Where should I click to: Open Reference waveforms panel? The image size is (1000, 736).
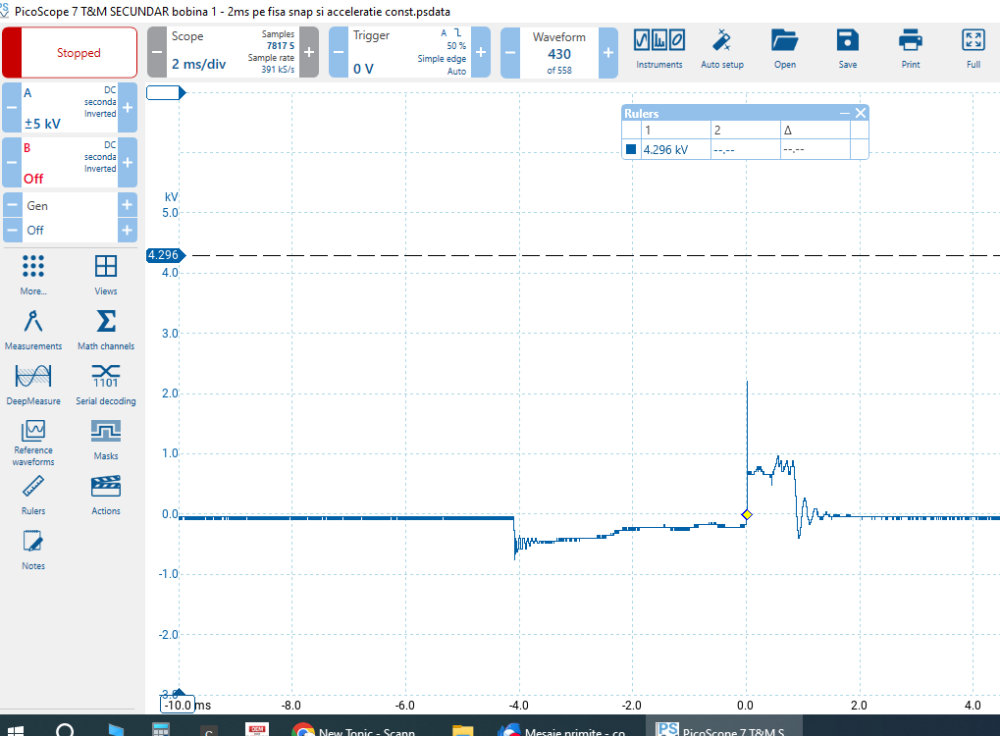[33, 440]
